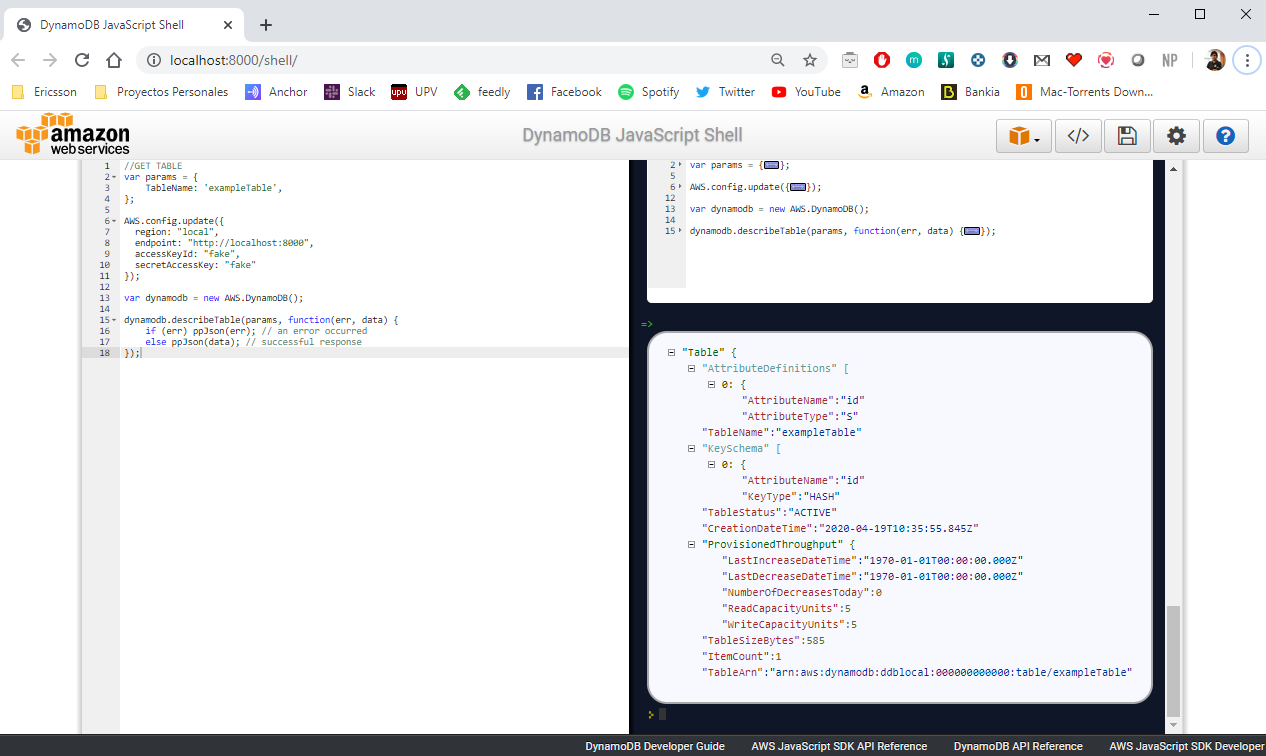
Task: Click the console output vertical scrollbar
Action: [1174, 660]
